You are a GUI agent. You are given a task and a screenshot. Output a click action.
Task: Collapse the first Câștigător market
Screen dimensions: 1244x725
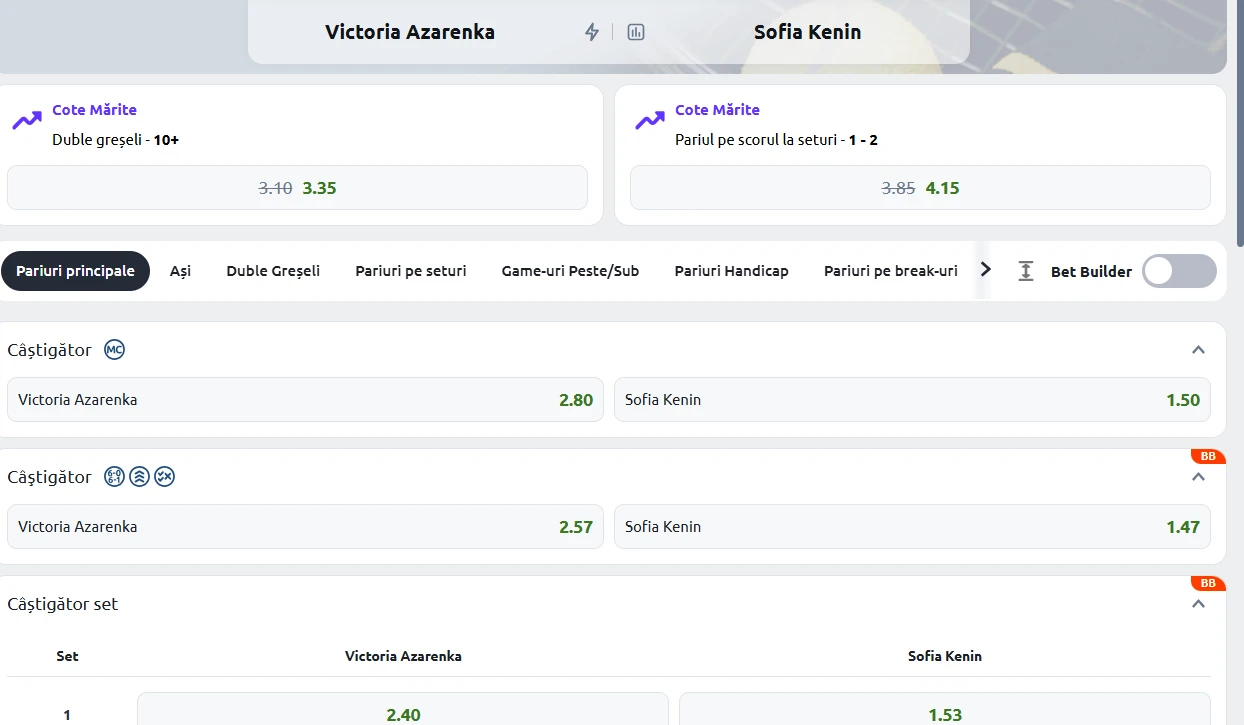pos(1199,350)
